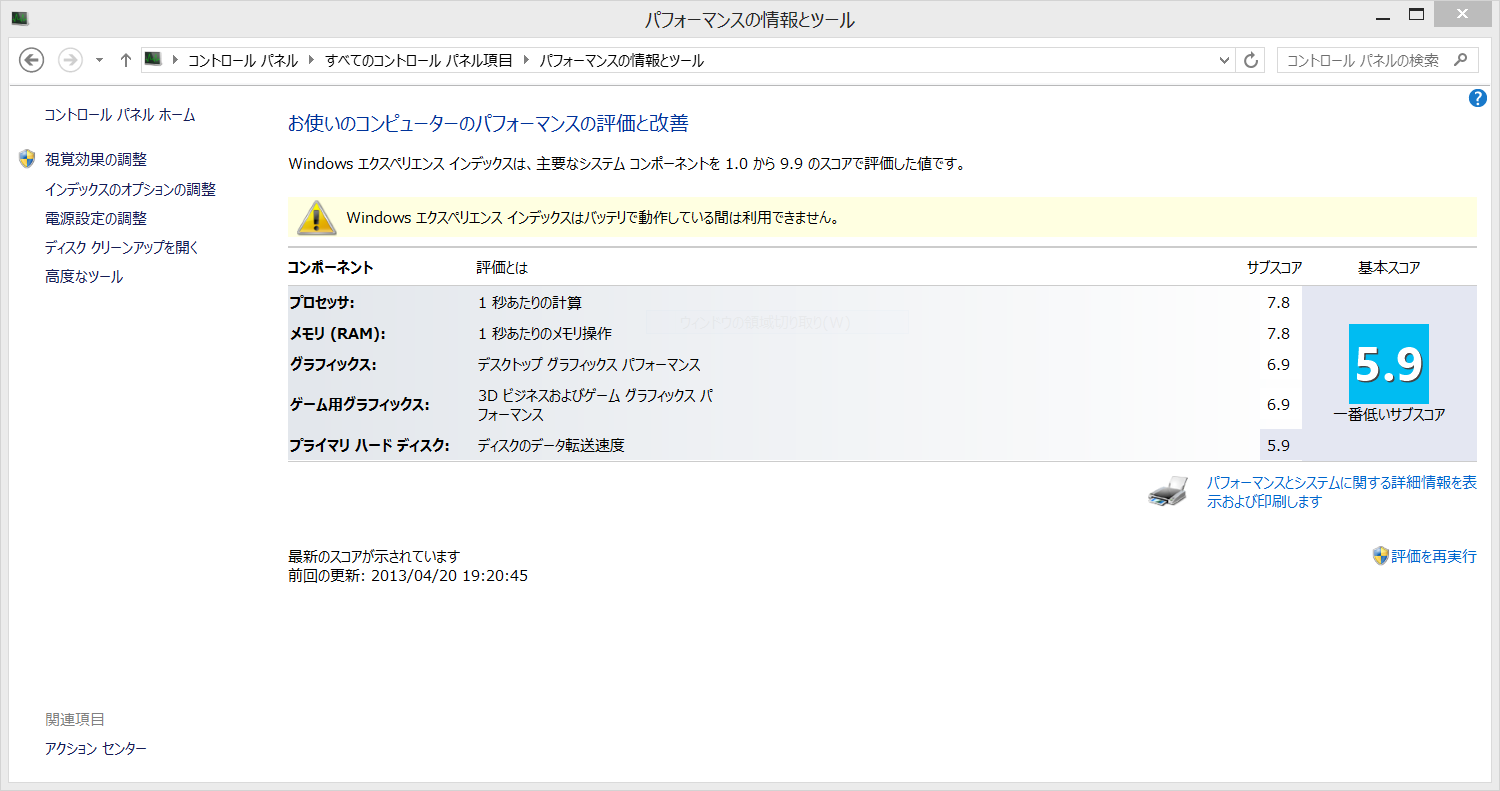
Task: Open the パフォーマンスとシステムに関する詳細情報 print link
Action: (x=1342, y=492)
